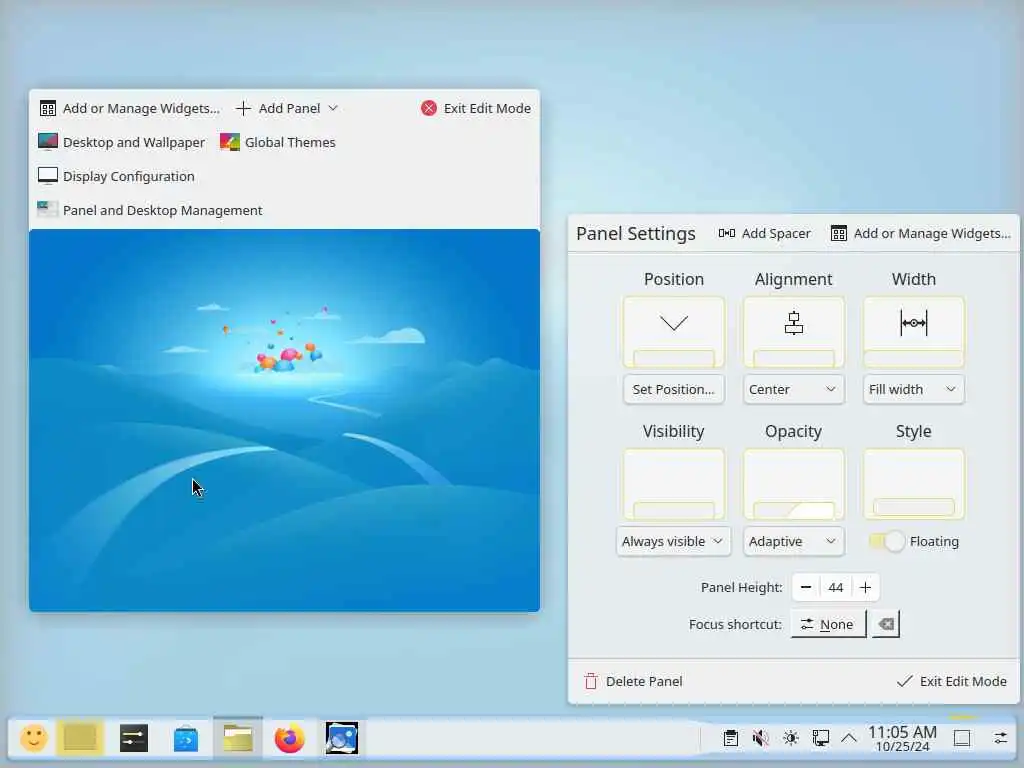The width and height of the screenshot is (1024, 768).
Task: Open the network connection tray icon
Action: click(x=820, y=739)
